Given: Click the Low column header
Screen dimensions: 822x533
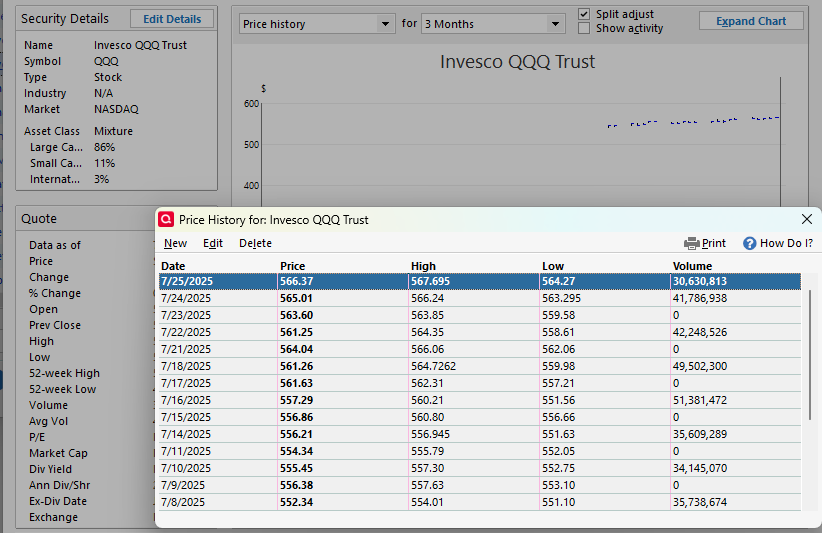Looking at the screenshot, I should point(553,266).
